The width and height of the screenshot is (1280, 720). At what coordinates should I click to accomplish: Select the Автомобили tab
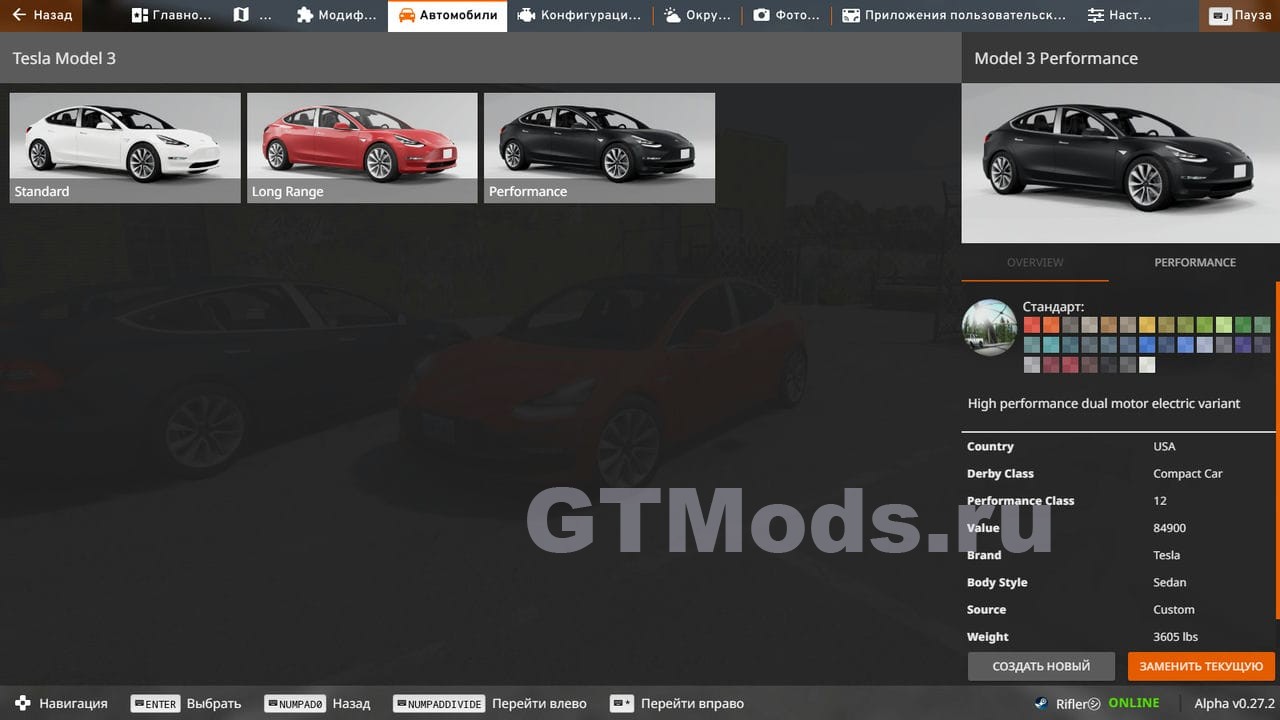tap(447, 15)
